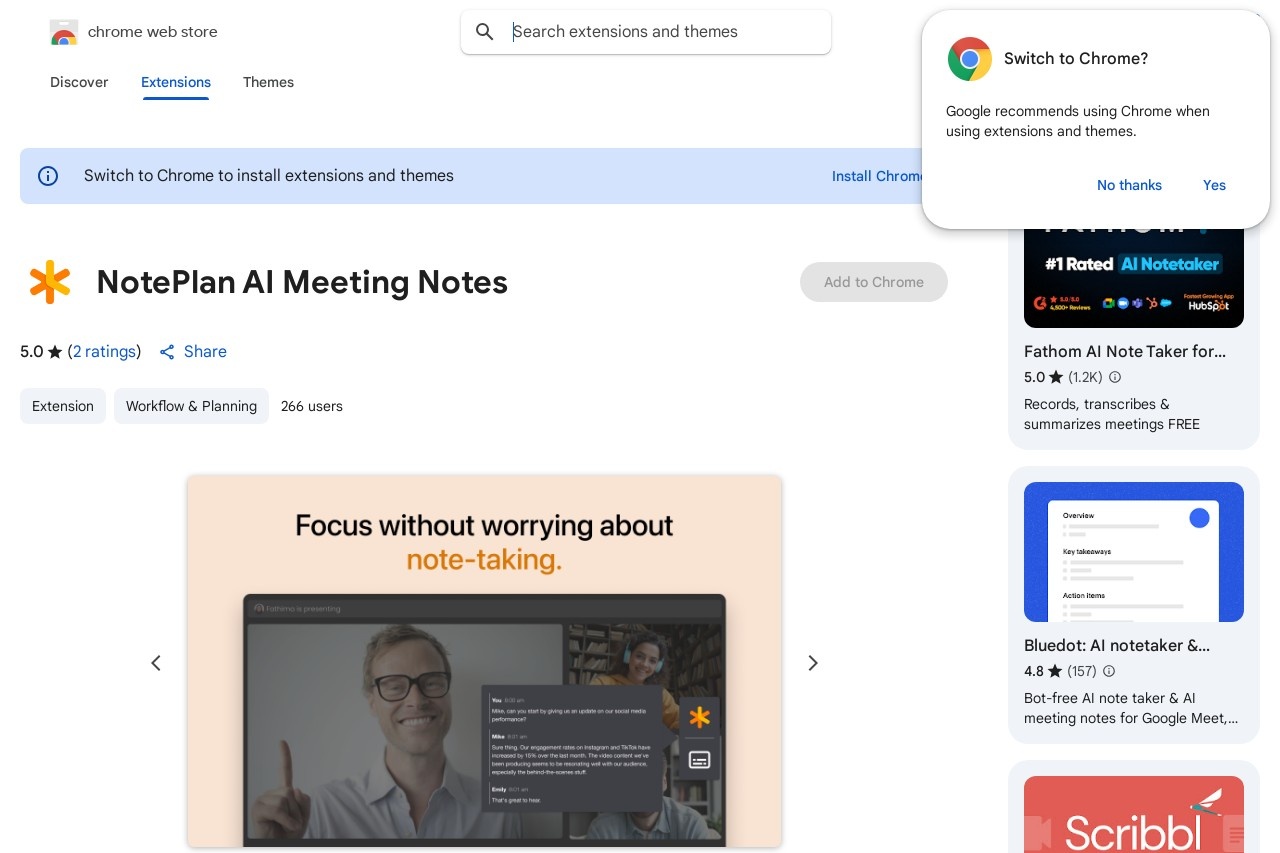Image resolution: width=1280 pixels, height=853 pixels.
Task: Open the 2 ratings link
Action: click(x=104, y=352)
